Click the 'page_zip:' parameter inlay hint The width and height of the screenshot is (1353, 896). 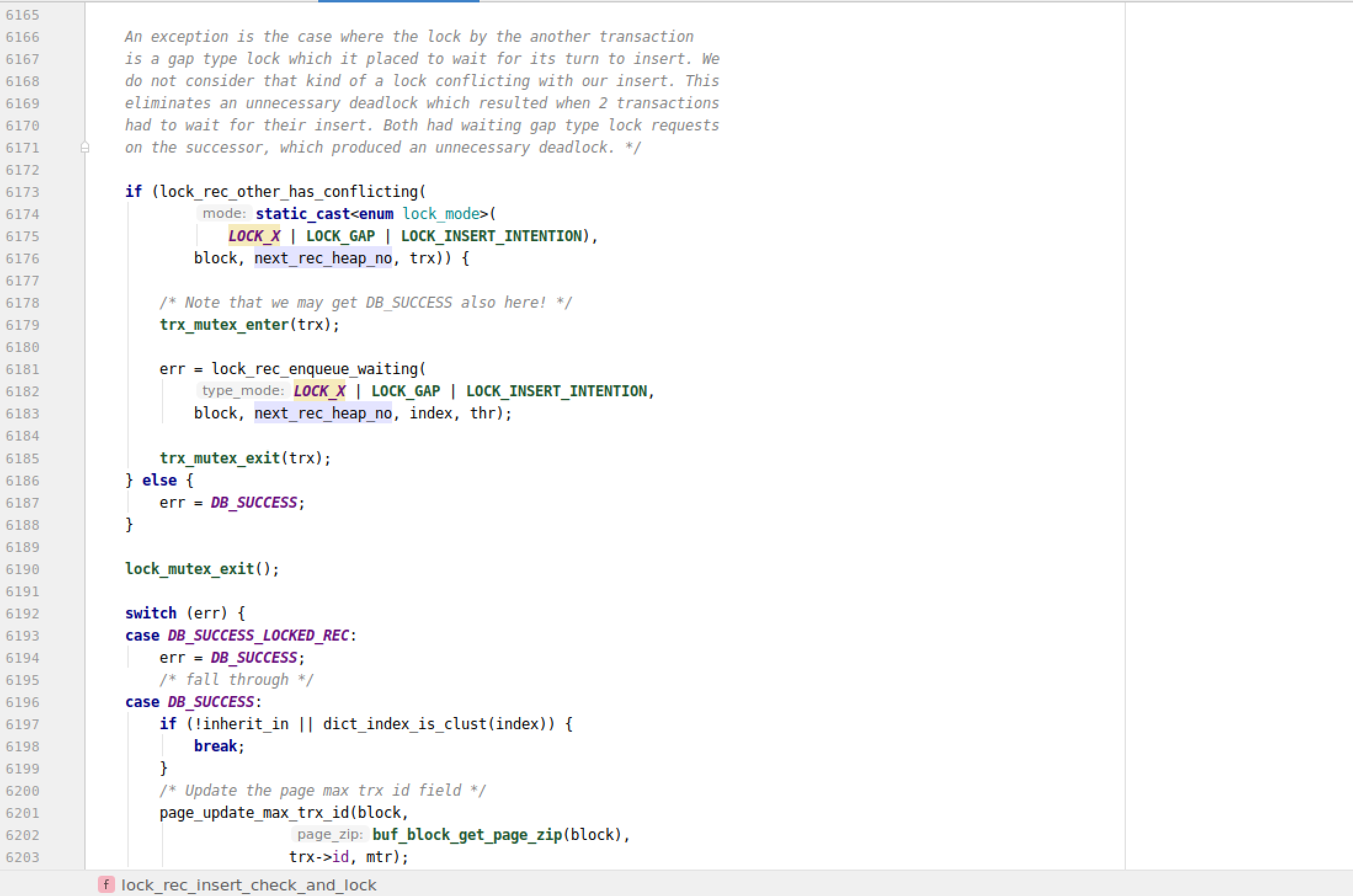(329, 834)
